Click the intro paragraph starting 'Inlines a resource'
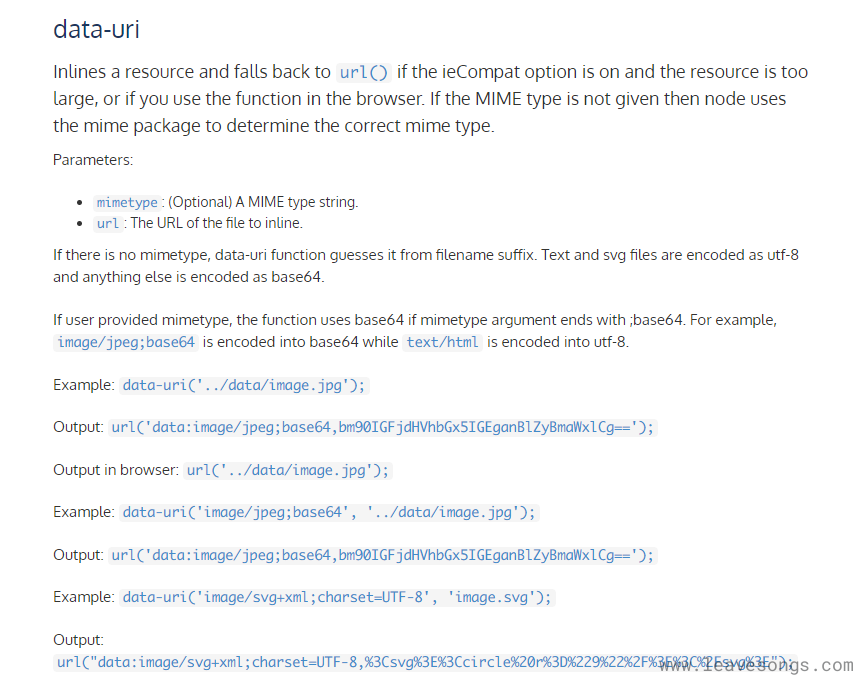Image resolution: width=863 pixels, height=685 pixels. 420,99
